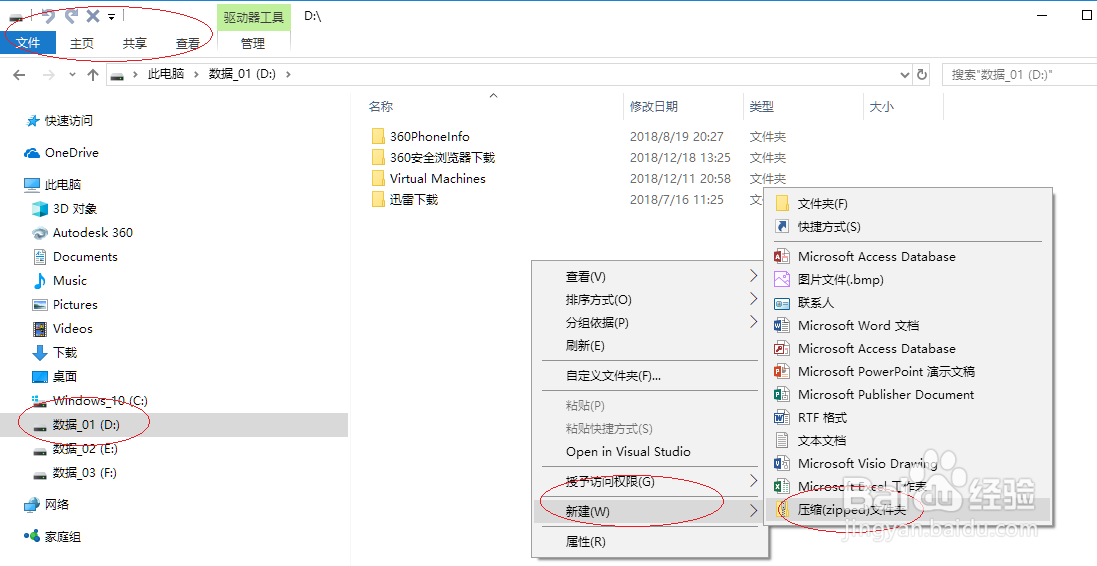1097x566 pixels.
Task: Create new 压缩(zipped)文件夹
Action: 908,509
